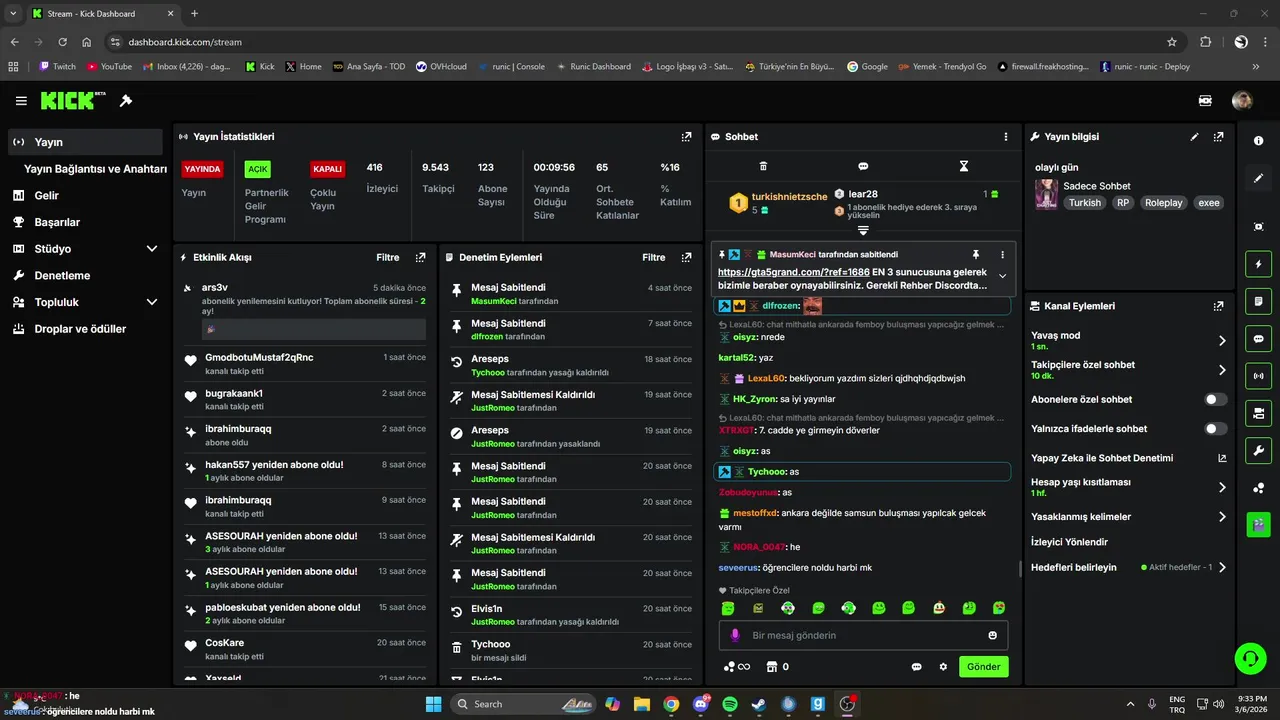Expand the Stüdyo sidebar section
Viewport: 1280px width, 720px height.
(152, 249)
